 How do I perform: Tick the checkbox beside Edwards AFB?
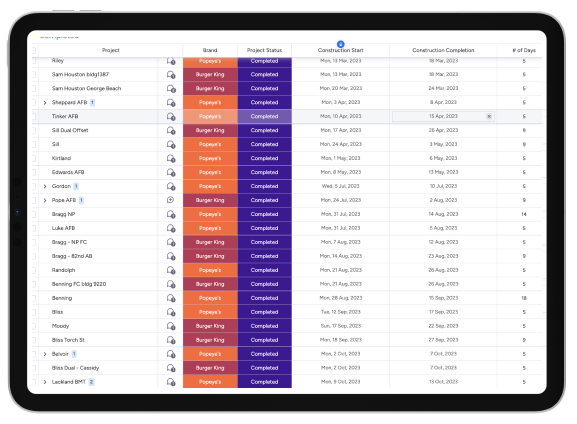[x=33, y=172]
